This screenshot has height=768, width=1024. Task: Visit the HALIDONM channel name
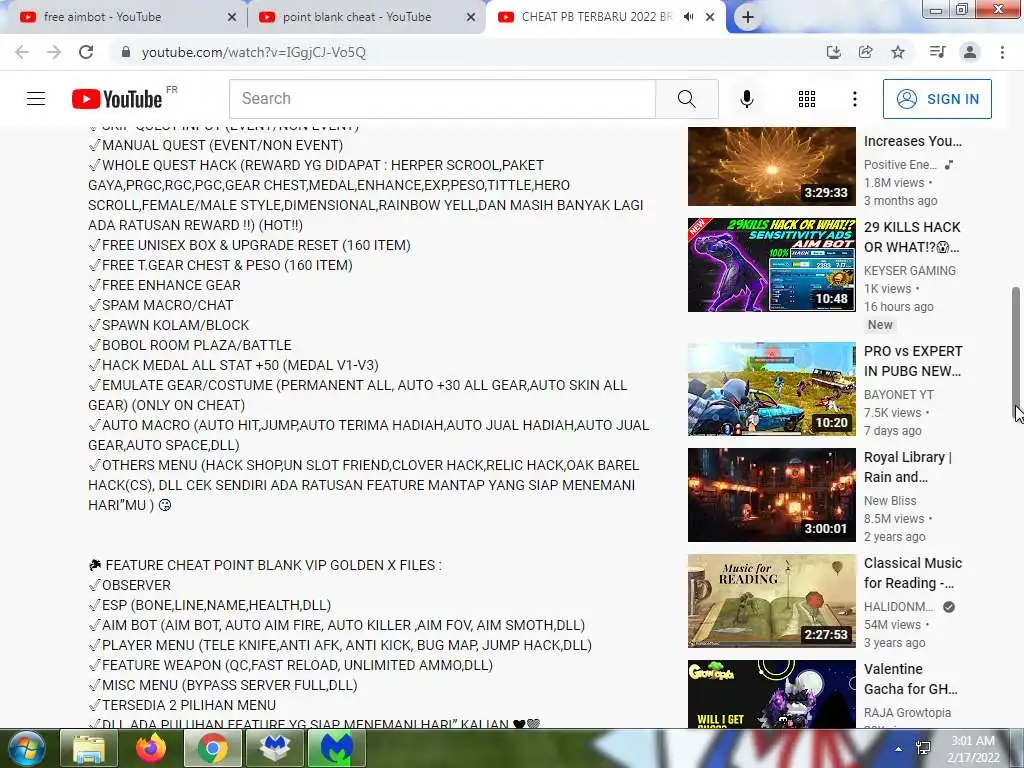(899, 606)
